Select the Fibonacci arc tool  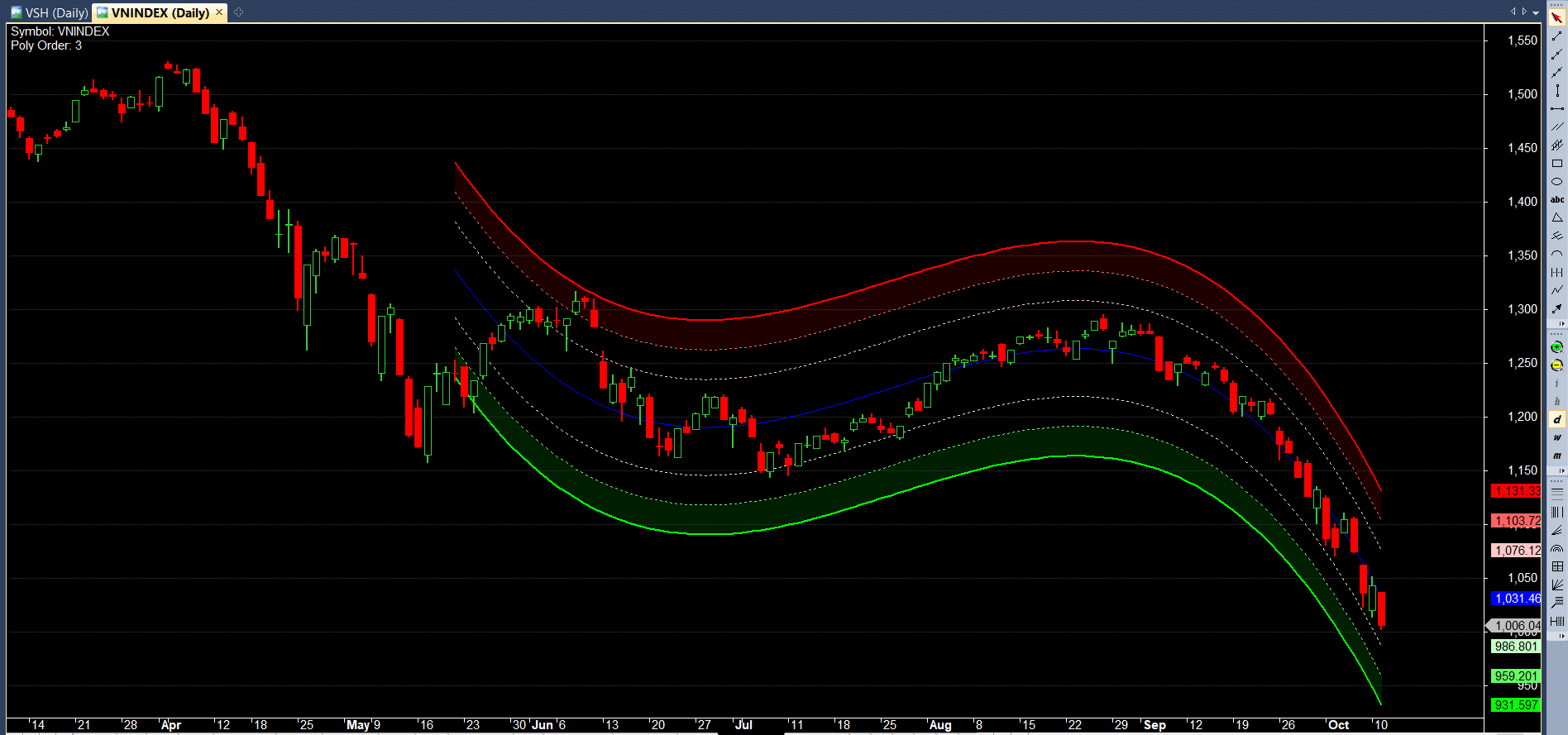tap(1556, 548)
